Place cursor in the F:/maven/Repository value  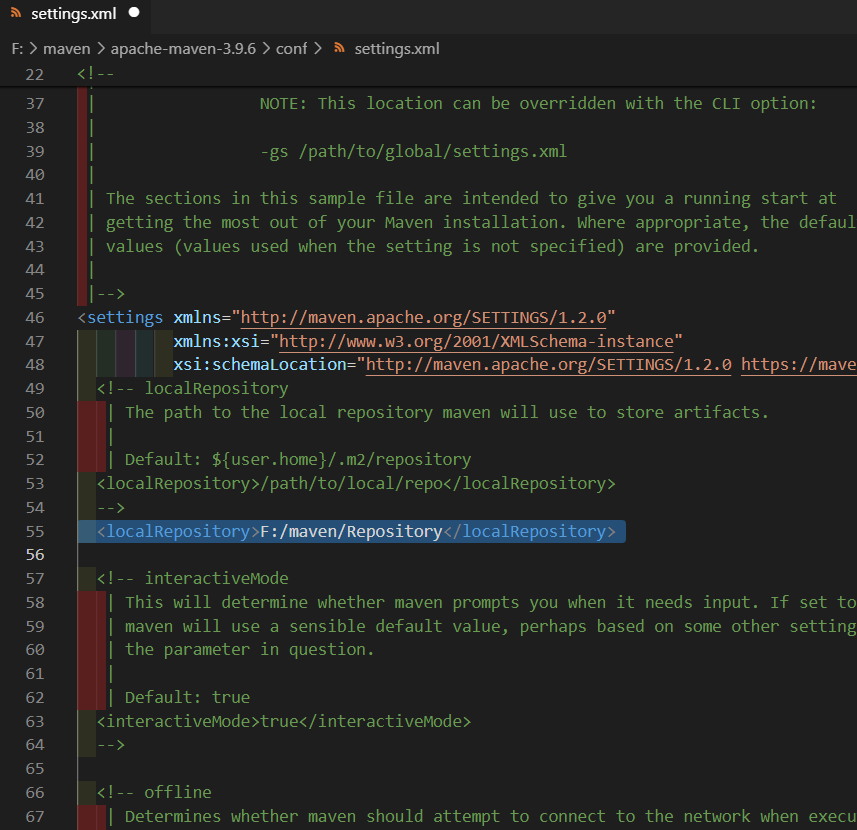pyautogui.click(x=350, y=532)
